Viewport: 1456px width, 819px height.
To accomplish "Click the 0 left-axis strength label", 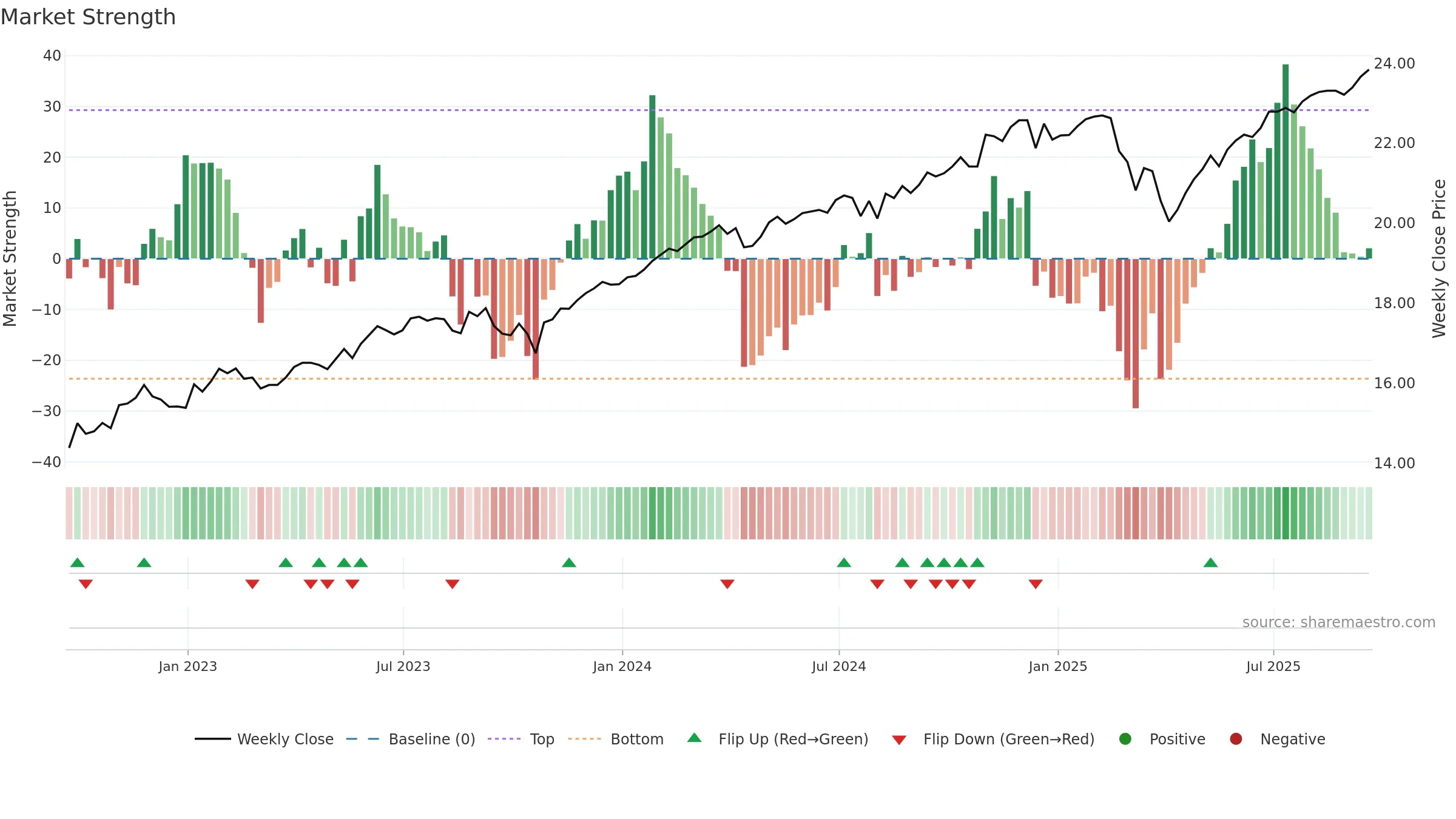I will [x=56, y=259].
